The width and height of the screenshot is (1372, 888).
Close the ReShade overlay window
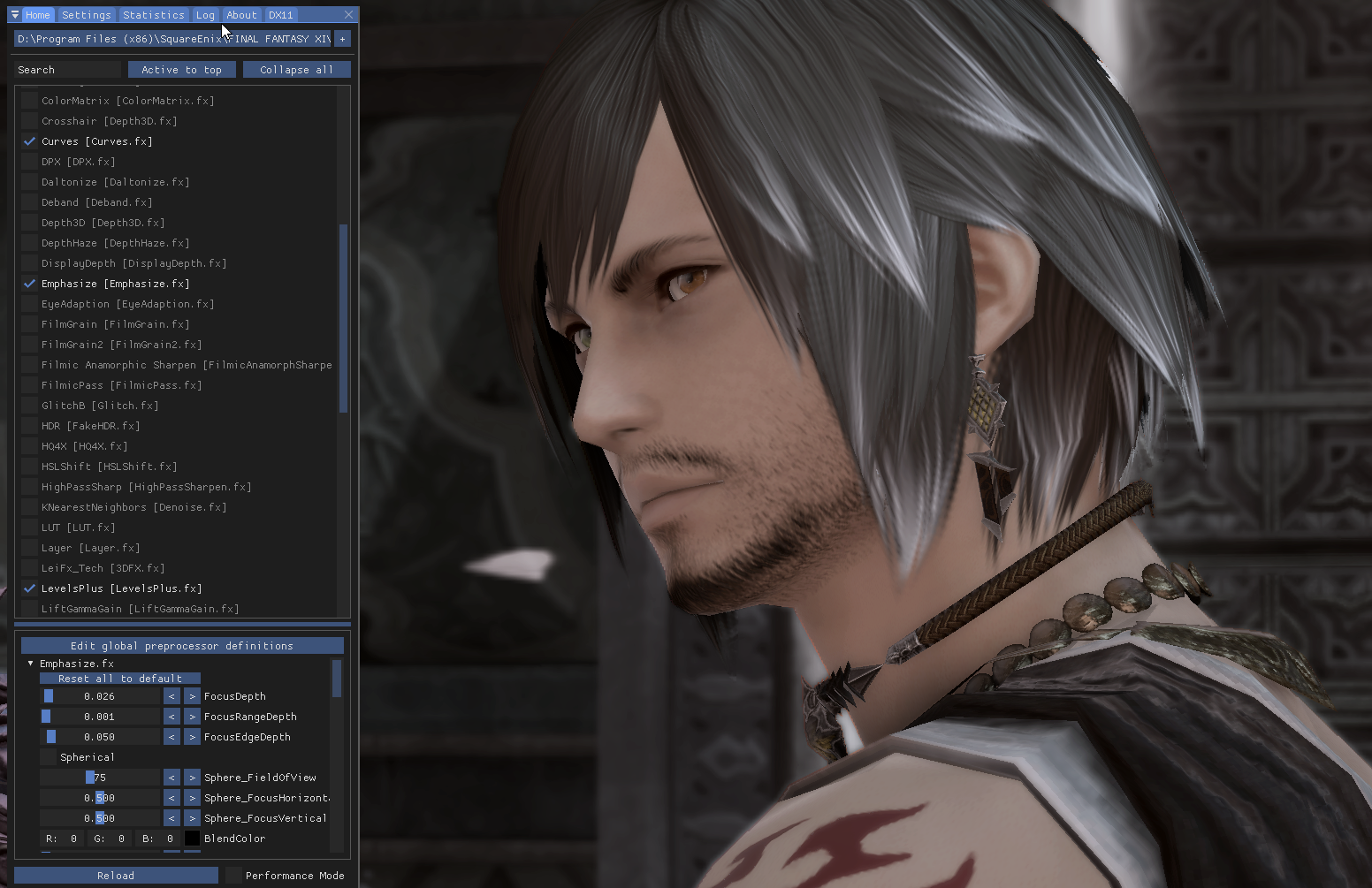tap(349, 15)
